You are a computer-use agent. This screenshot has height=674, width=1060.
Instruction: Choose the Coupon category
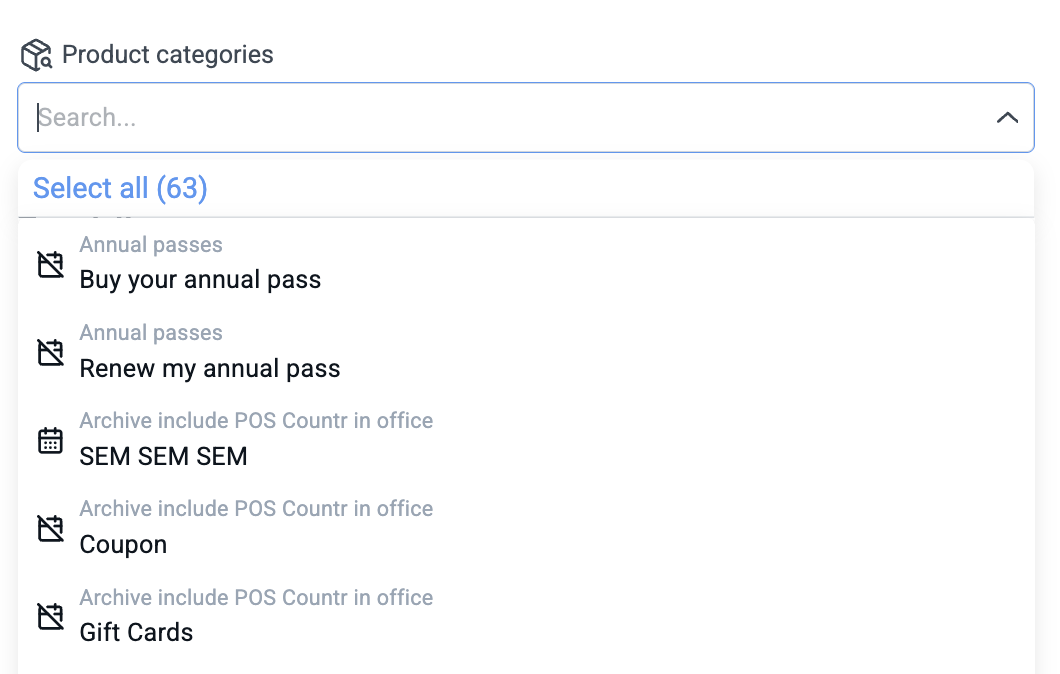pos(526,528)
